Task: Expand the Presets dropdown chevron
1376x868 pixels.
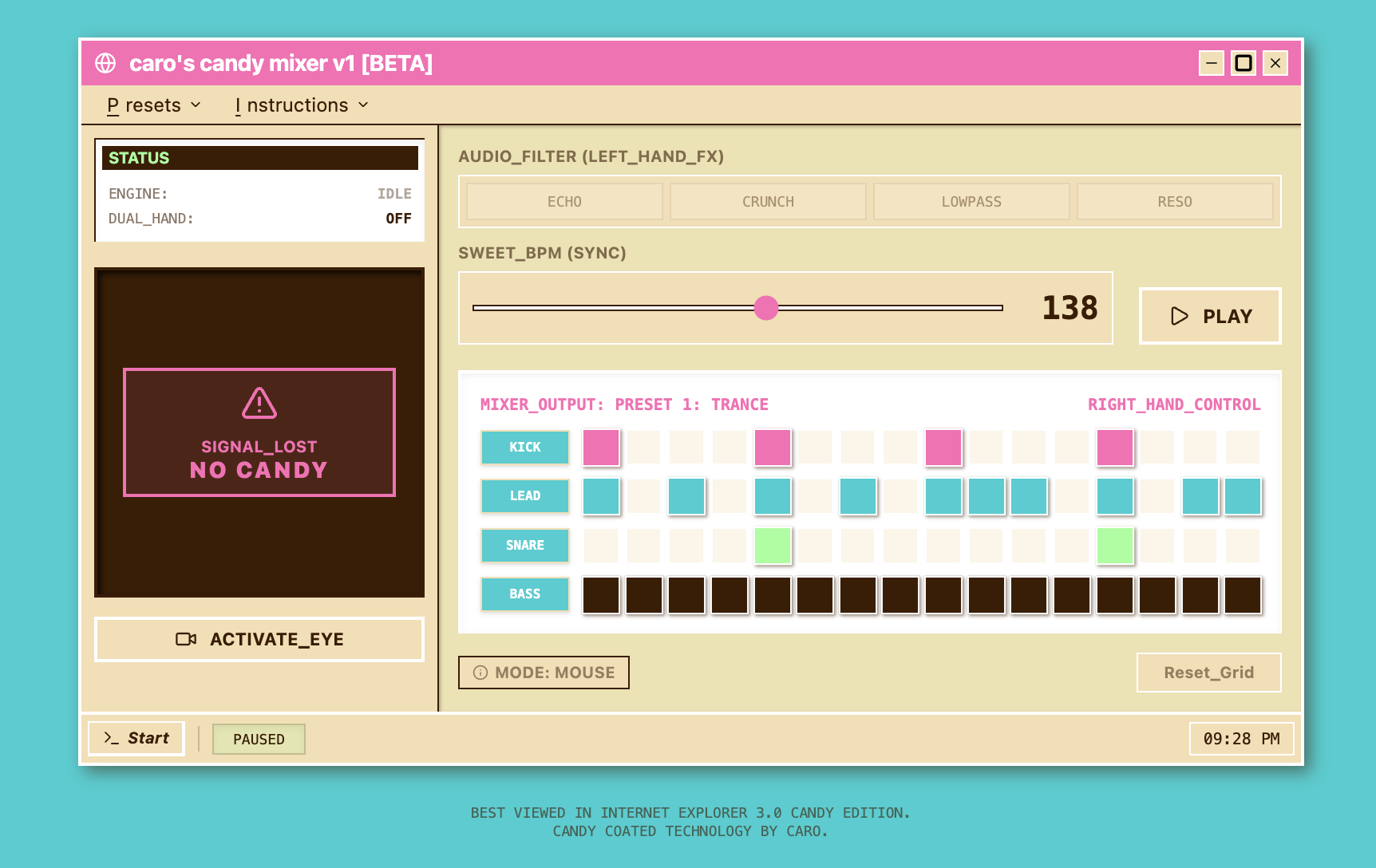Action: pos(196,105)
